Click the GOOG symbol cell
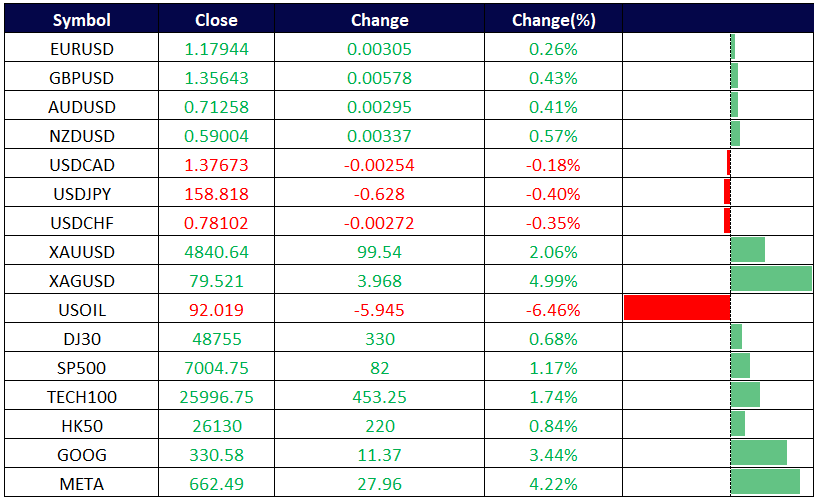The image size is (818, 500). 82,455
